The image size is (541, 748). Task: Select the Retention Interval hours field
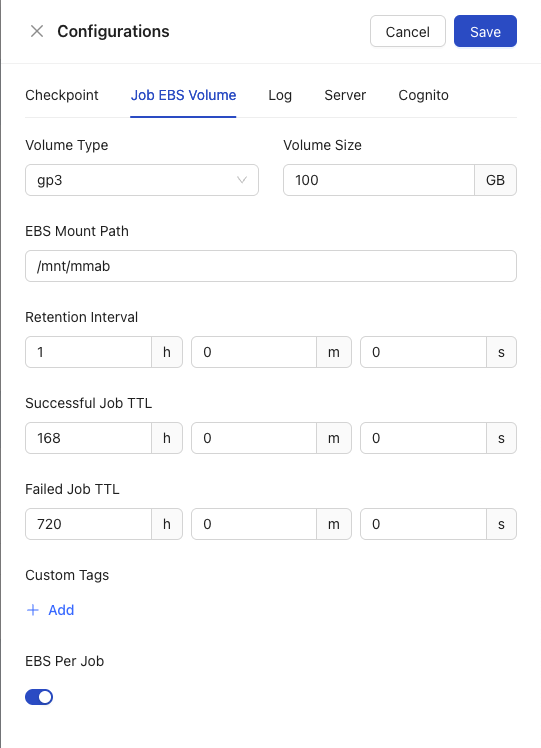coord(88,352)
